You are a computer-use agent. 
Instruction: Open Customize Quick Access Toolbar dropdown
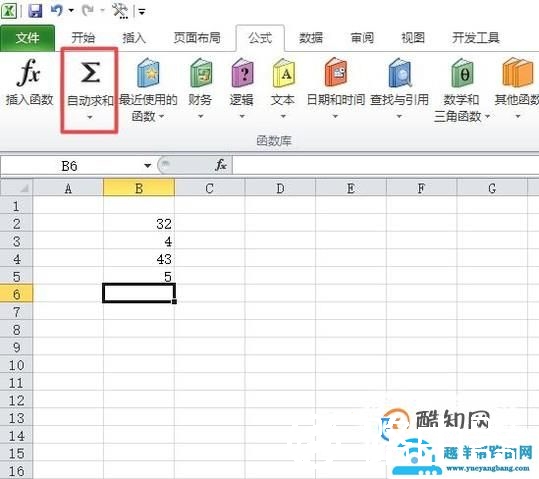pyautogui.click(x=142, y=12)
